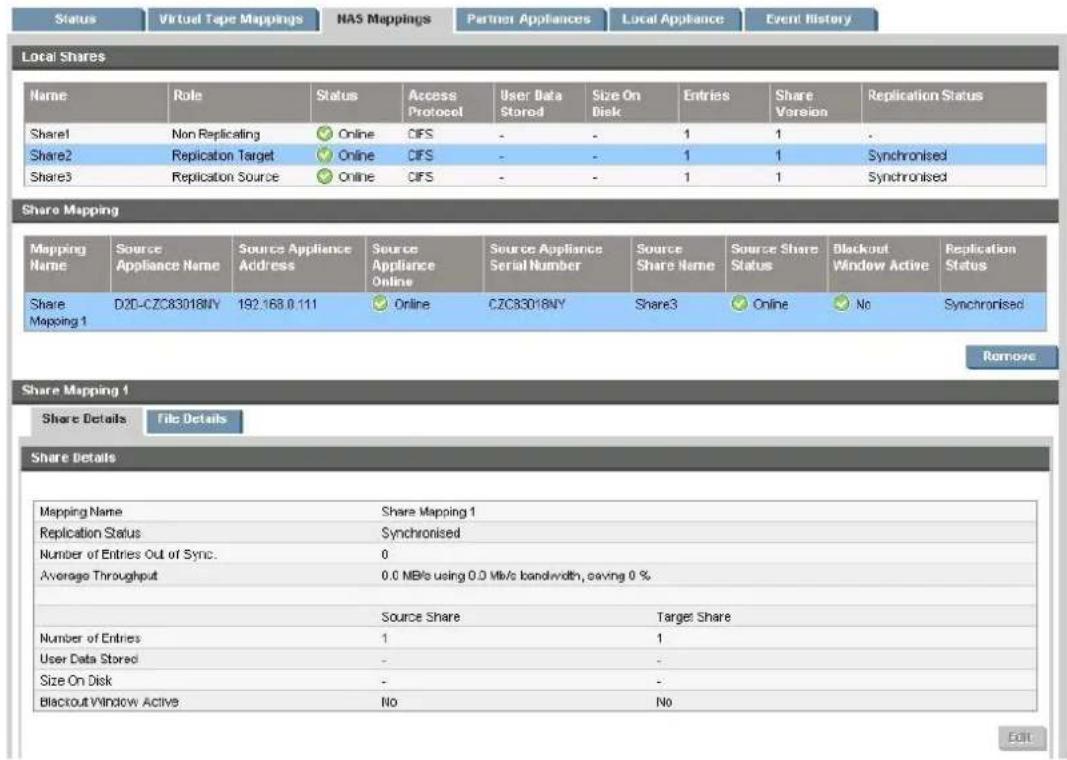Click Share2 row Synchronised status

(907, 155)
